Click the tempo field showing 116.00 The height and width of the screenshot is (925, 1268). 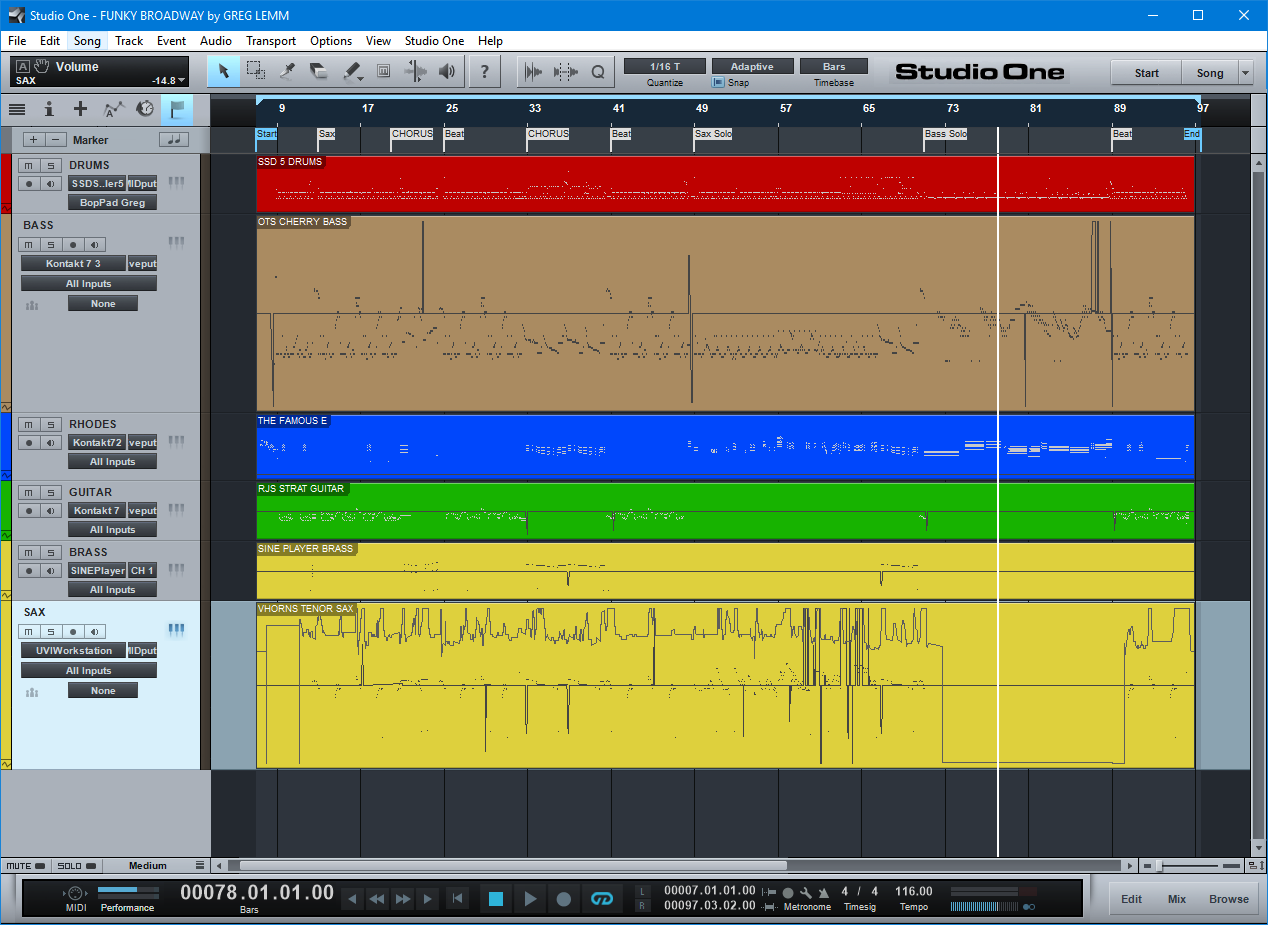tap(914, 892)
